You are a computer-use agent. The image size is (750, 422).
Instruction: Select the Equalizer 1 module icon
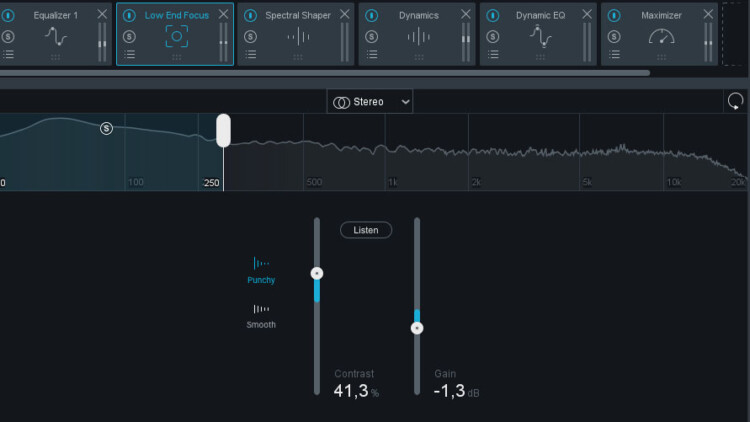[55, 37]
